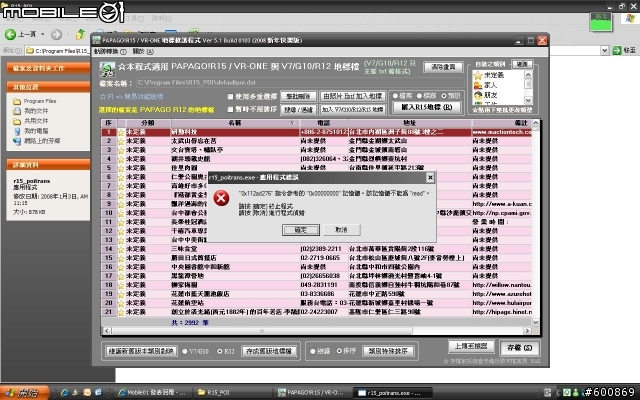Image resolution: width=640 pixels, height=400 pixels.
Task: Open the 動態轉換 menu
Action: (x=110, y=51)
